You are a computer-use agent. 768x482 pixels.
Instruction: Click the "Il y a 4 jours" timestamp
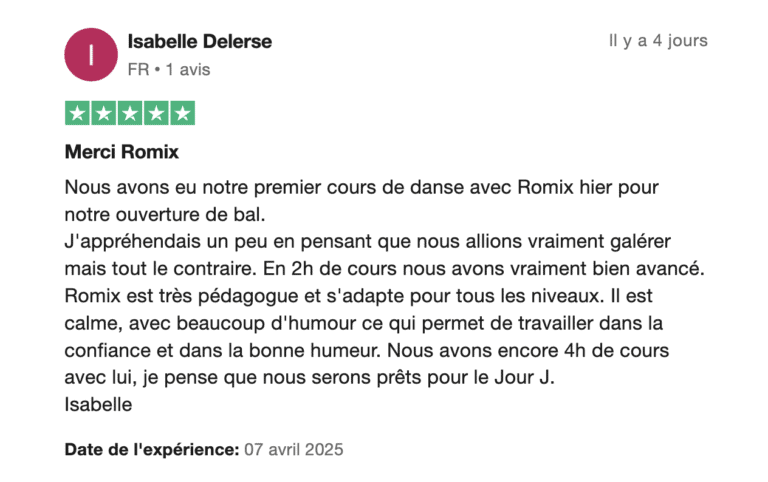658,41
